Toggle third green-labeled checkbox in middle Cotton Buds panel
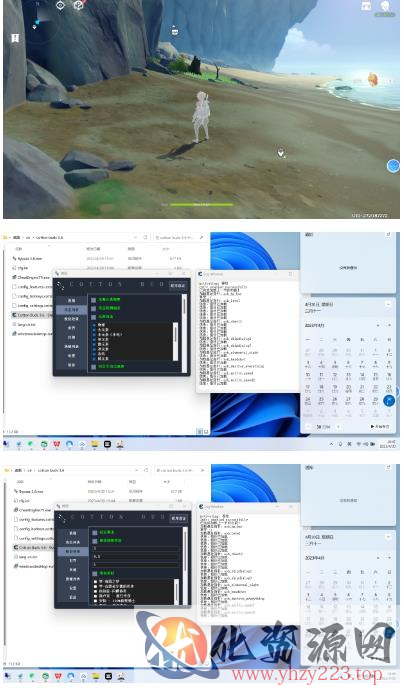 point(94,317)
